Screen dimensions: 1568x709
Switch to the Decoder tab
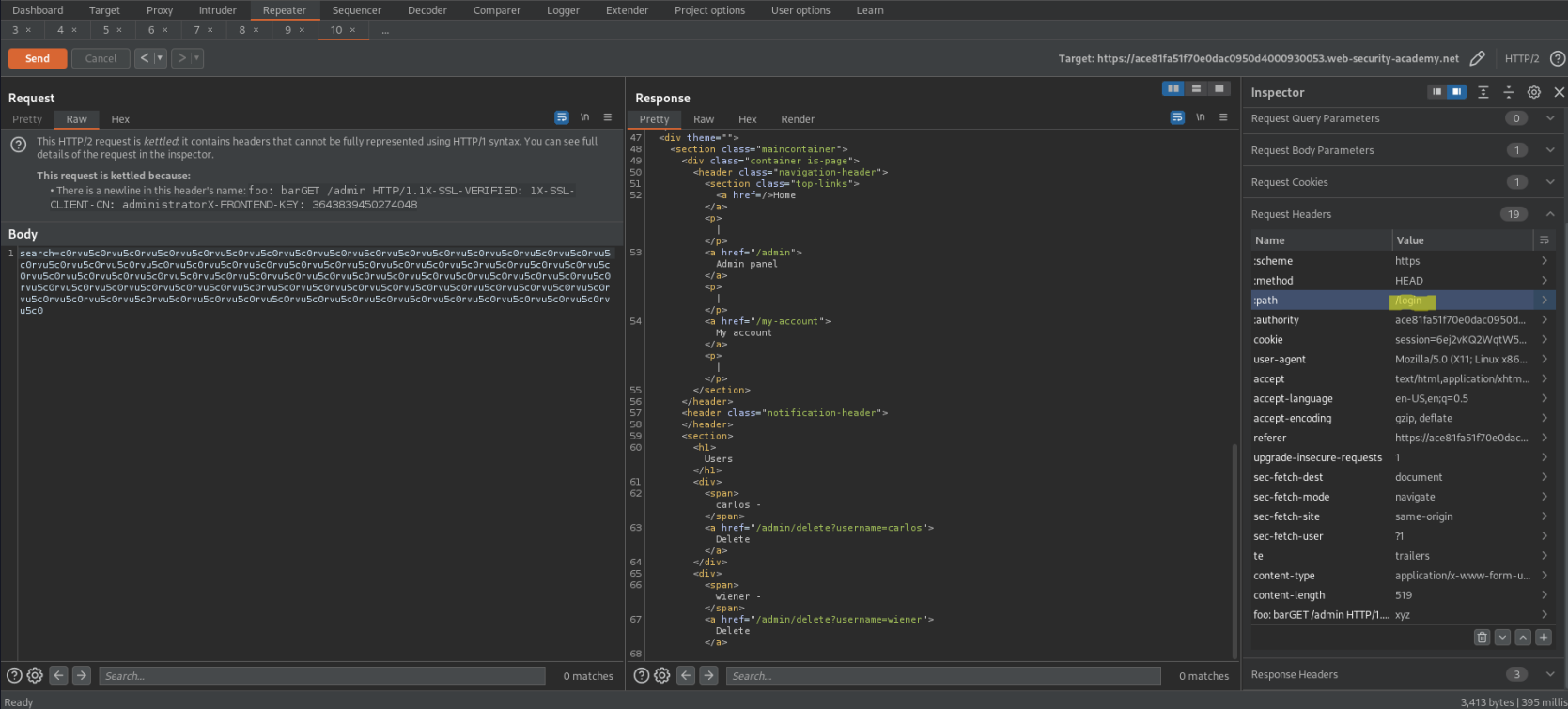427,10
